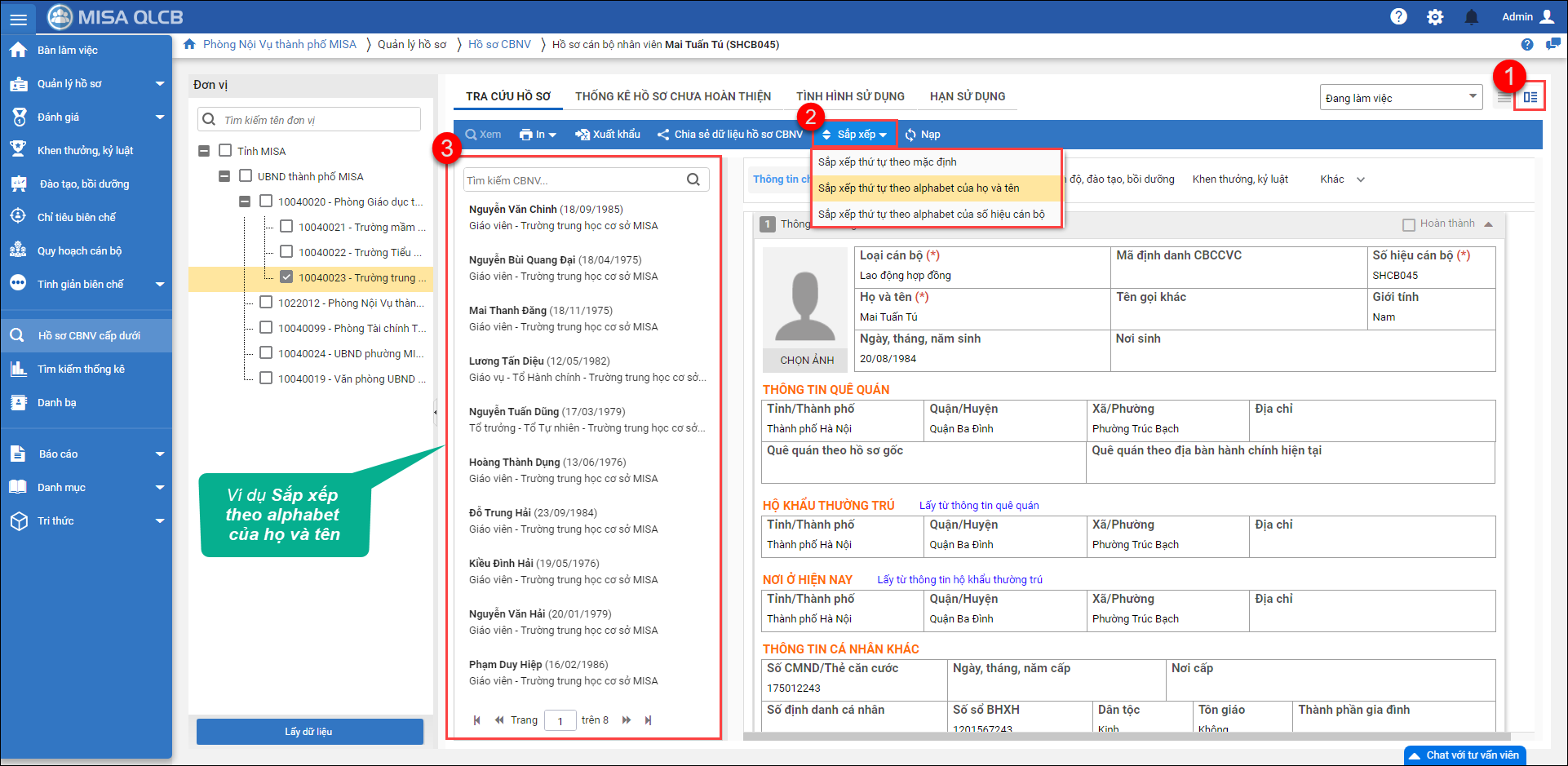Collapse the UBND thành phố MISA node
The width and height of the screenshot is (1568, 766).
(x=224, y=176)
